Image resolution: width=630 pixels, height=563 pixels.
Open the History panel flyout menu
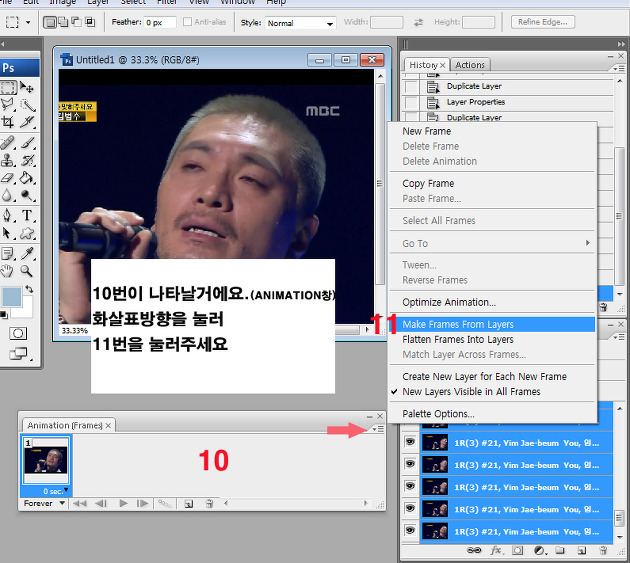point(618,69)
